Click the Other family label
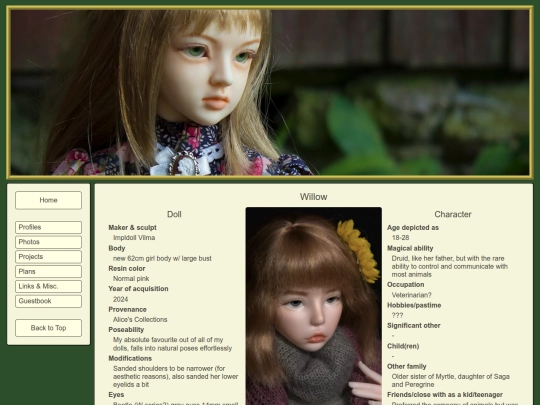This screenshot has height=405, width=540. click(407, 367)
